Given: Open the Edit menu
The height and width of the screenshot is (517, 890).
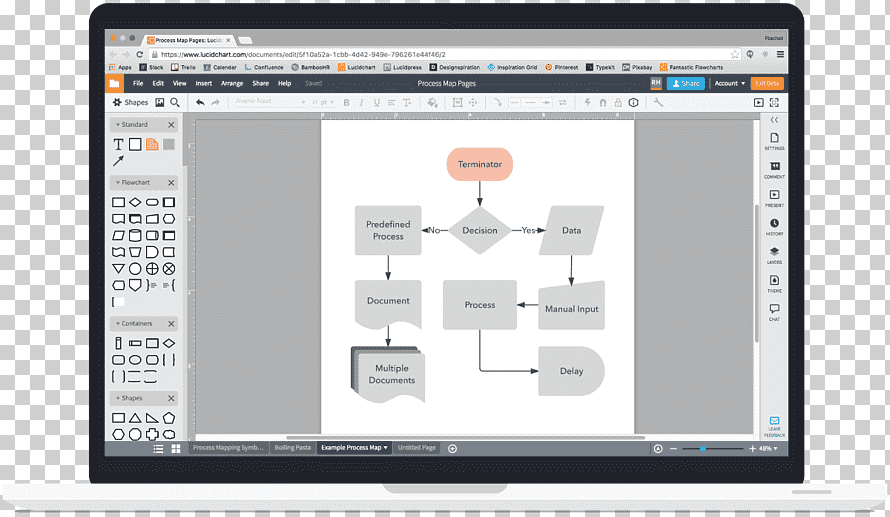Looking at the screenshot, I should pyautogui.click(x=158, y=83).
